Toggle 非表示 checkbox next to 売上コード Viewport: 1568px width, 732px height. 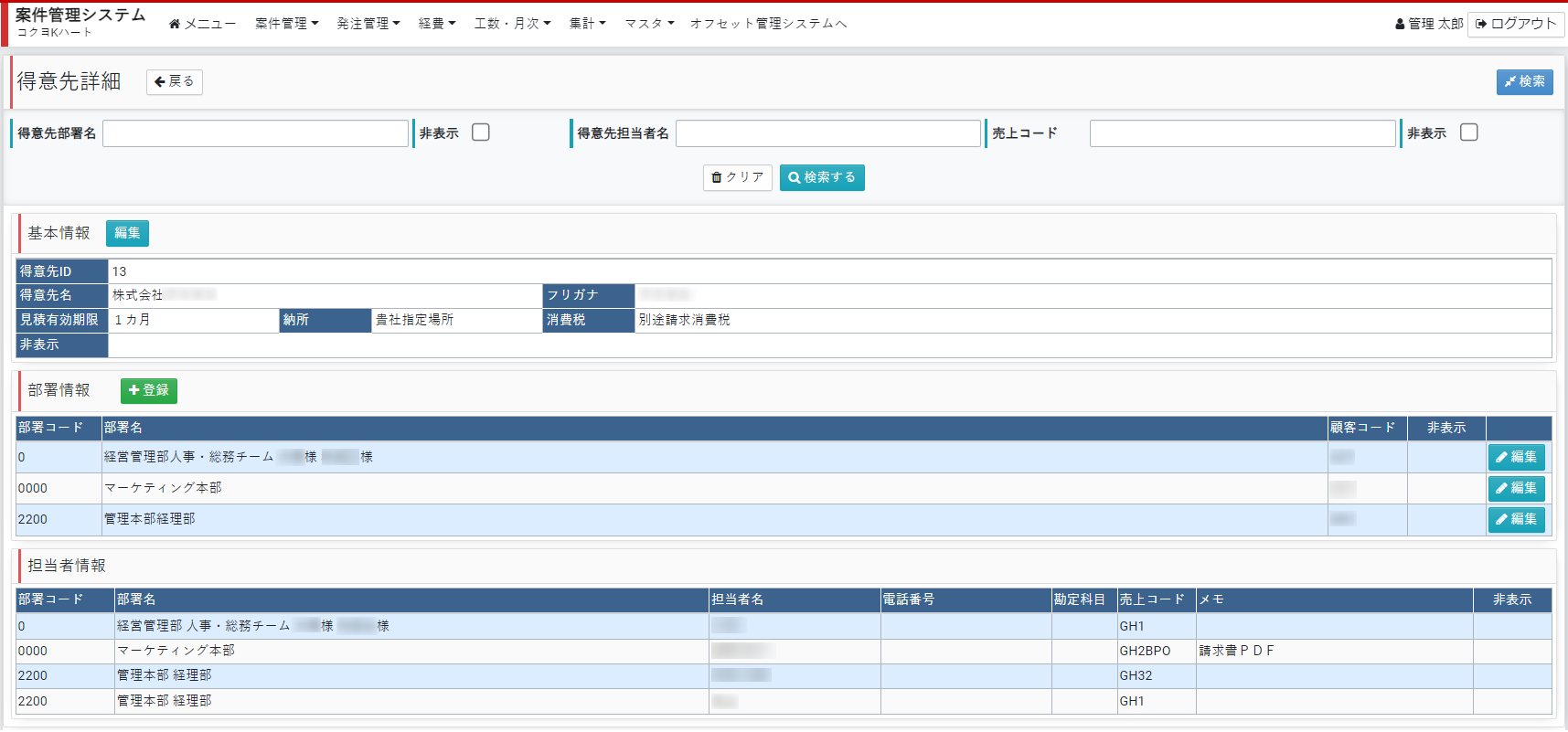1468,133
